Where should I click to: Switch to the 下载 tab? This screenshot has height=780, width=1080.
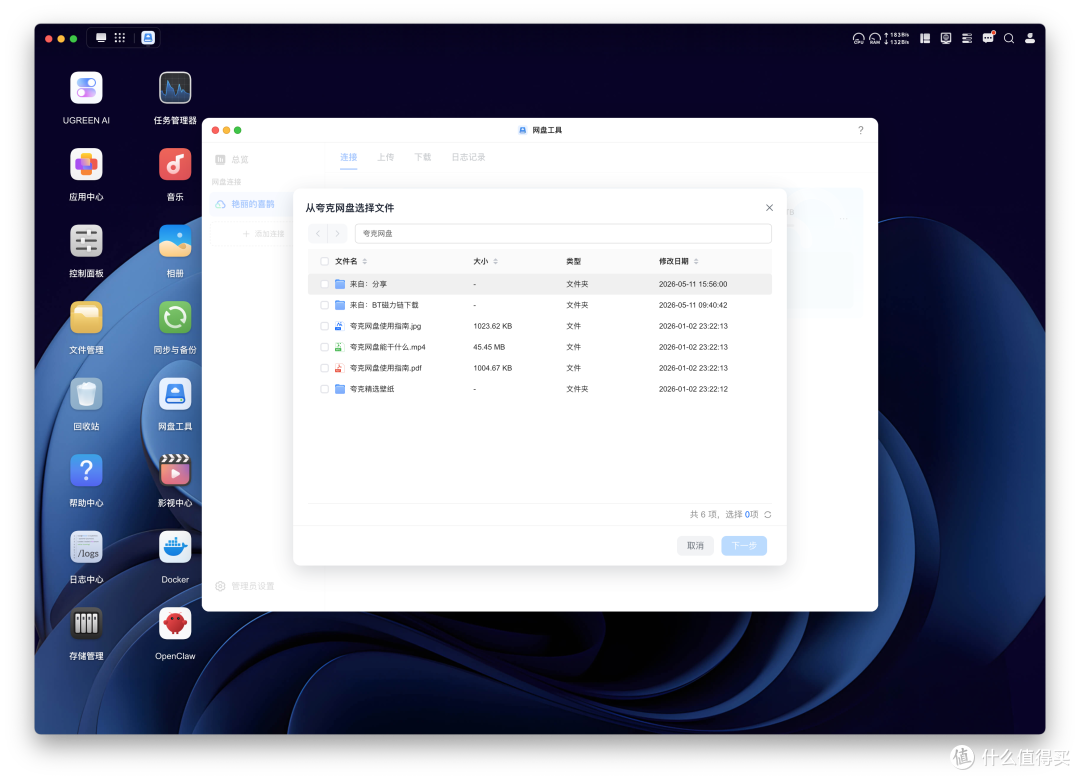[422, 157]
